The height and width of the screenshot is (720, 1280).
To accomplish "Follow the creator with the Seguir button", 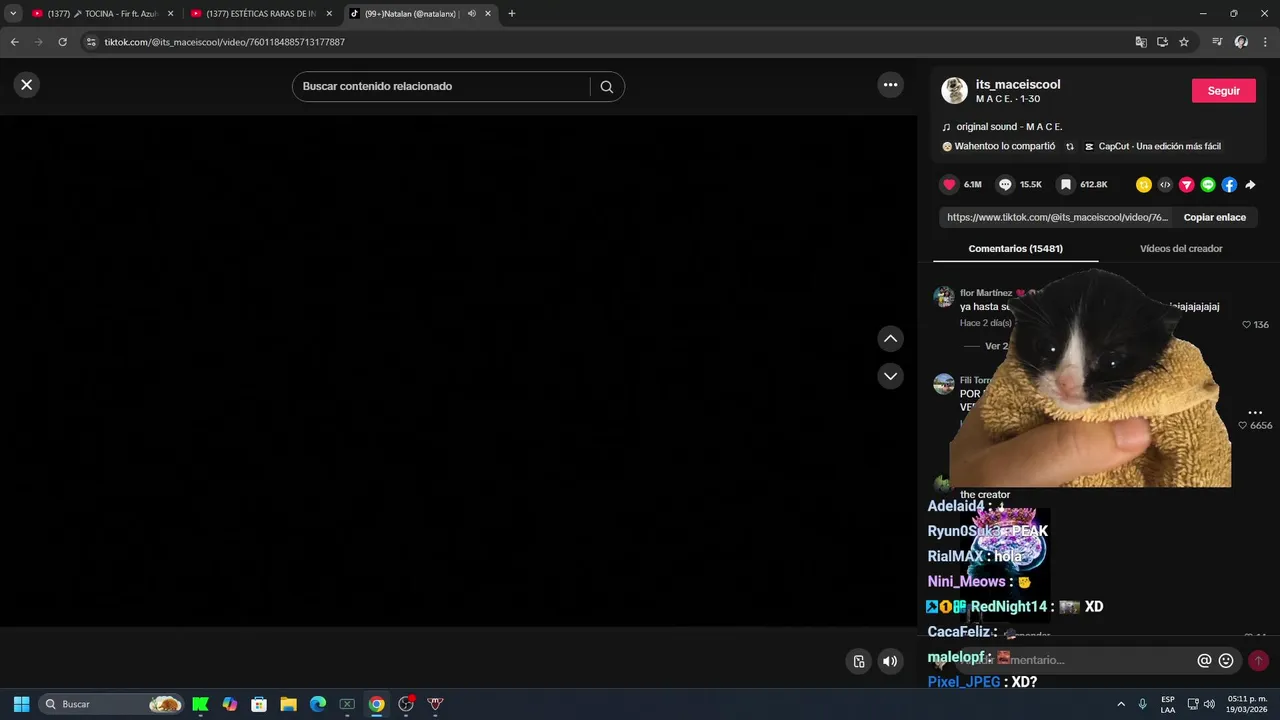I will (1223, 91).
